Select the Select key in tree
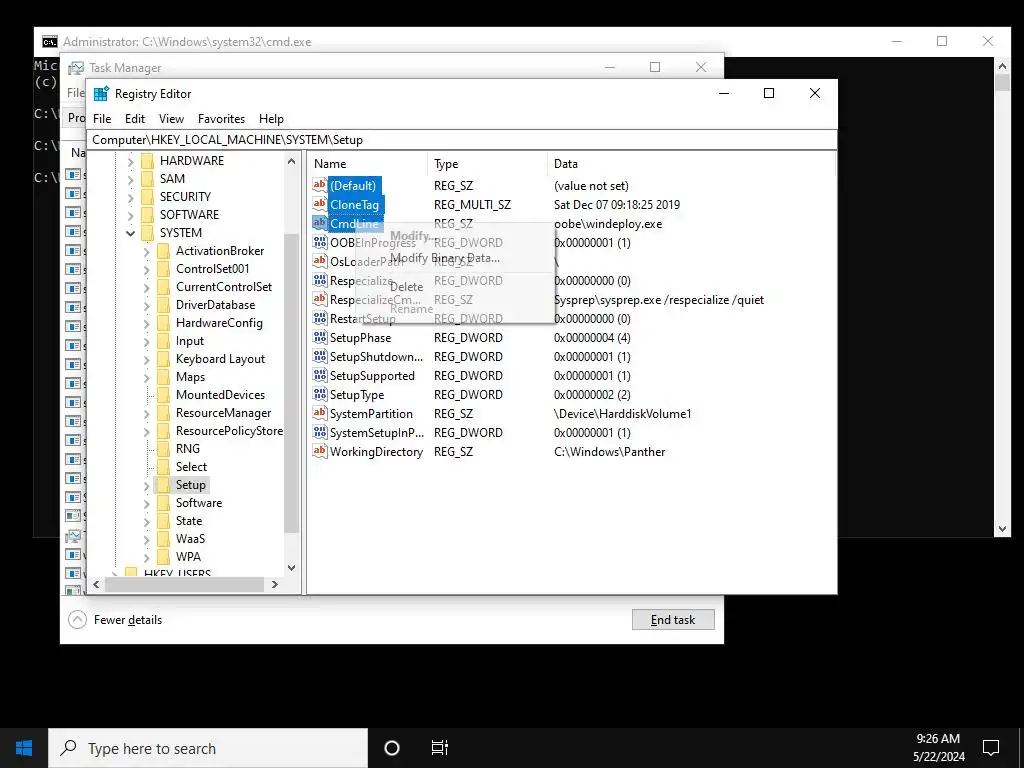This screenshot has width=1024, height=768. [x=191, y=467]
